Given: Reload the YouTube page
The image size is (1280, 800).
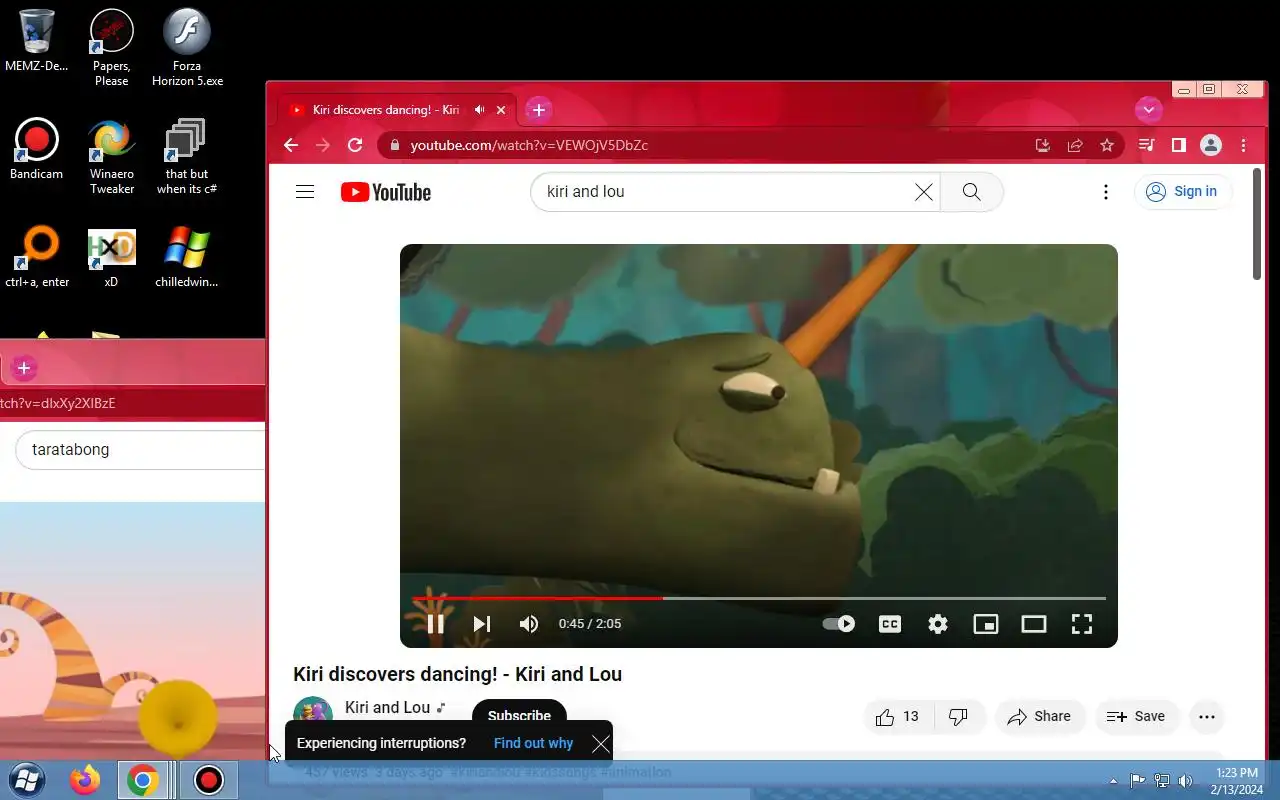Looking at the screenshot, I should (x=354, y=145).
